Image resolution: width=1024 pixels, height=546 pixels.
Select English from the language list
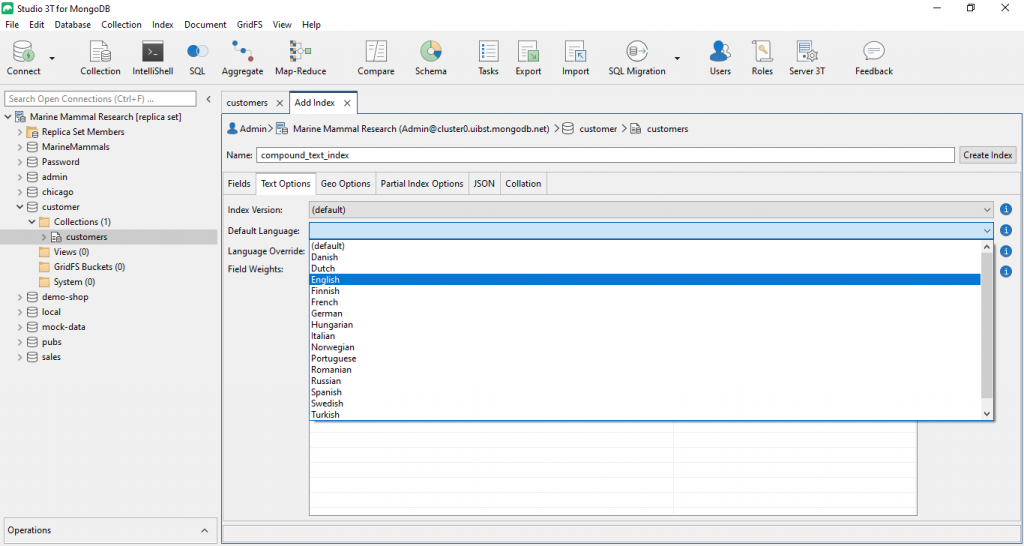[645, 280]
